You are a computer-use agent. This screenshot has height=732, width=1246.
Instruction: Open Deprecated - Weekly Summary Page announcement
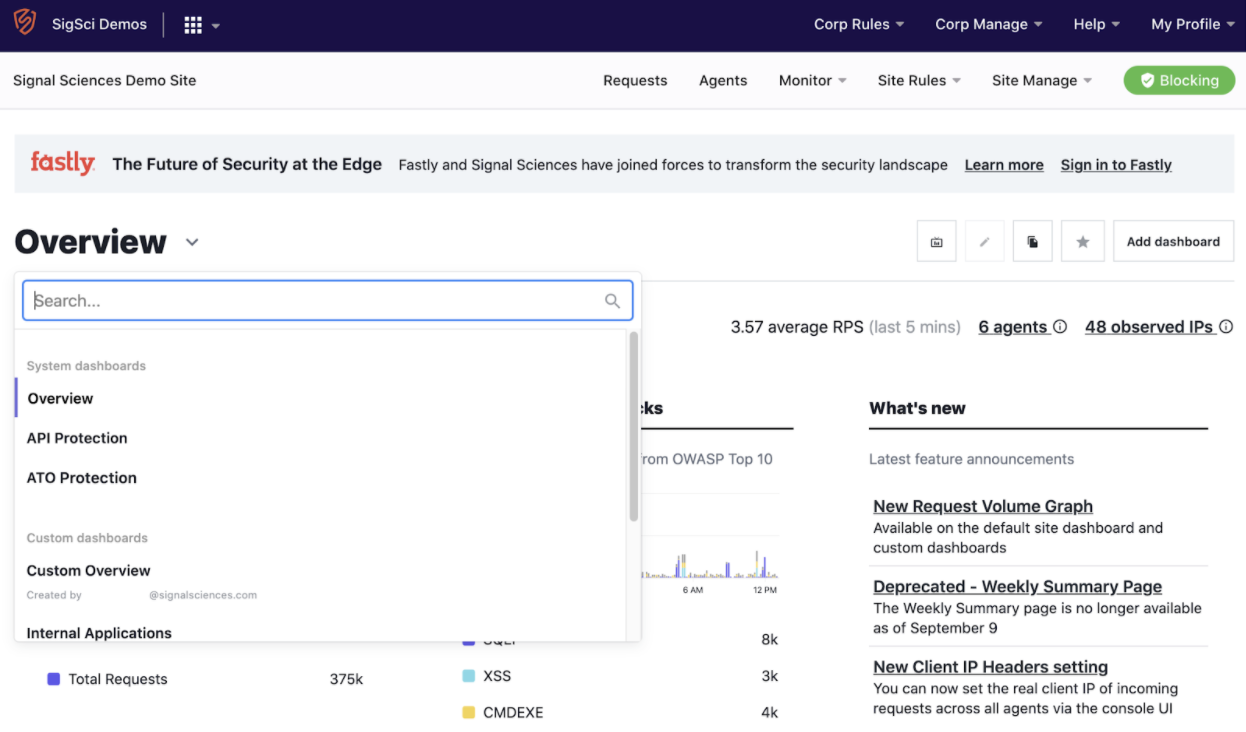[x=1017, y=587]
